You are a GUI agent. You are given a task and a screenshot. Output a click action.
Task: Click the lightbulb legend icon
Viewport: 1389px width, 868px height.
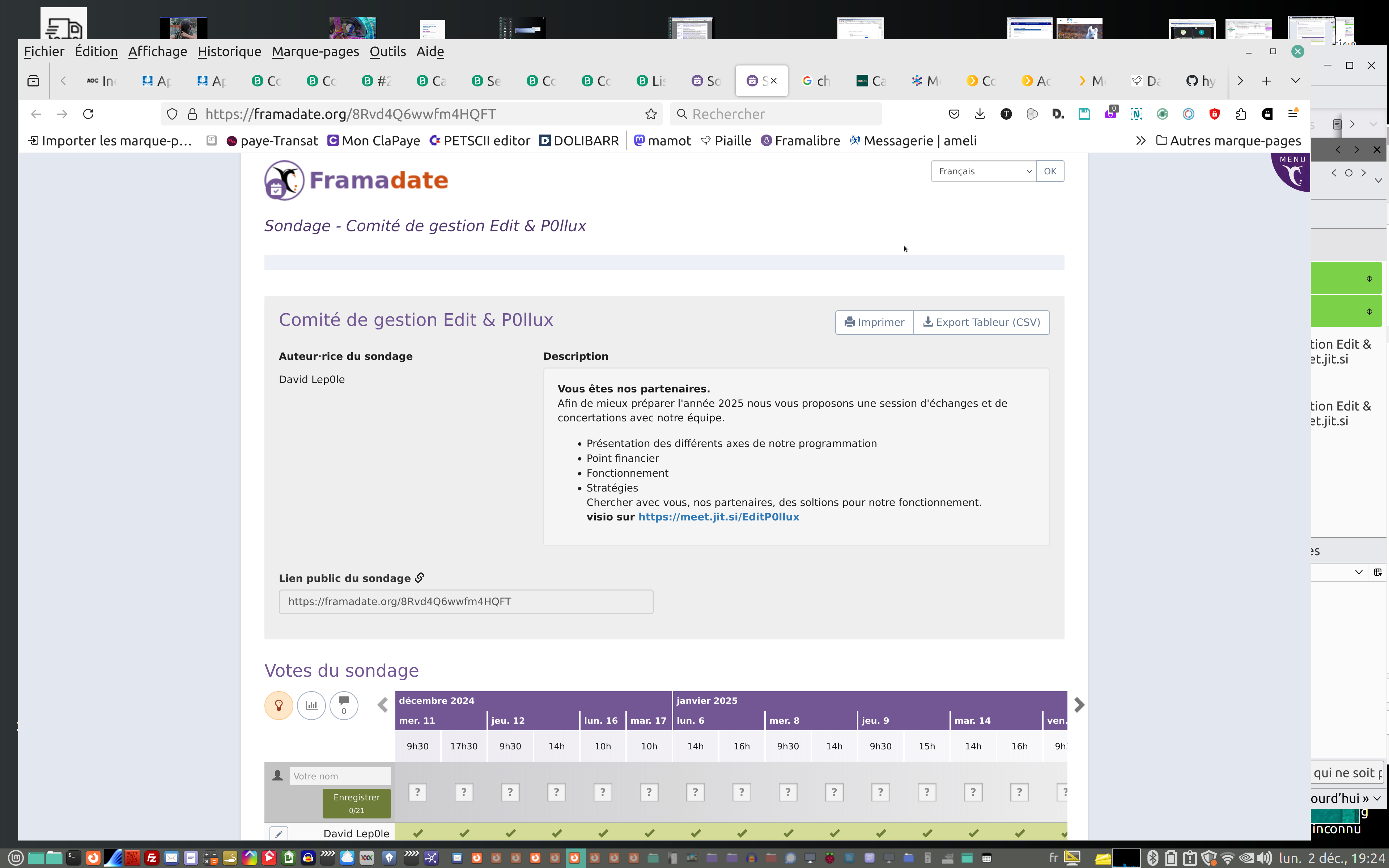pyautogui.click(x=279, y=705)
